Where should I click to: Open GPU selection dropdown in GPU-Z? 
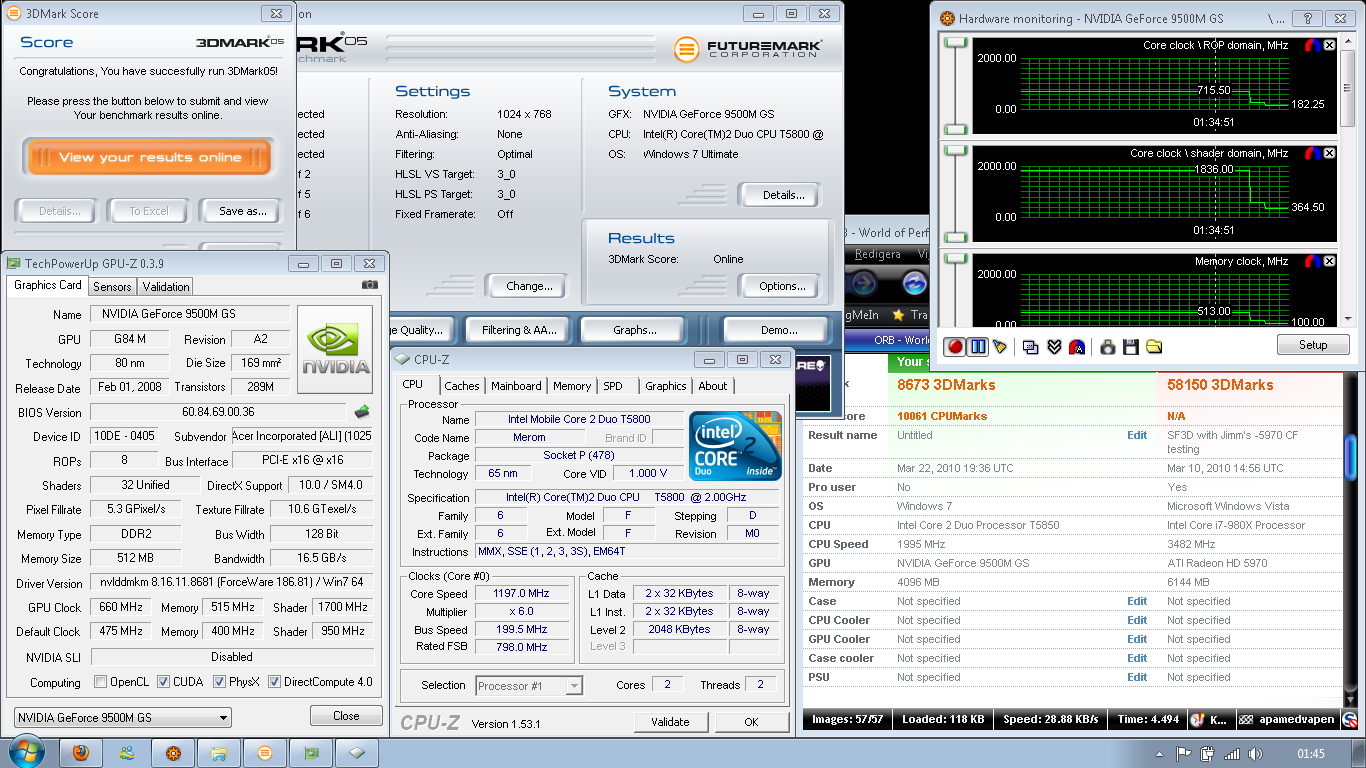pos(123,717)
